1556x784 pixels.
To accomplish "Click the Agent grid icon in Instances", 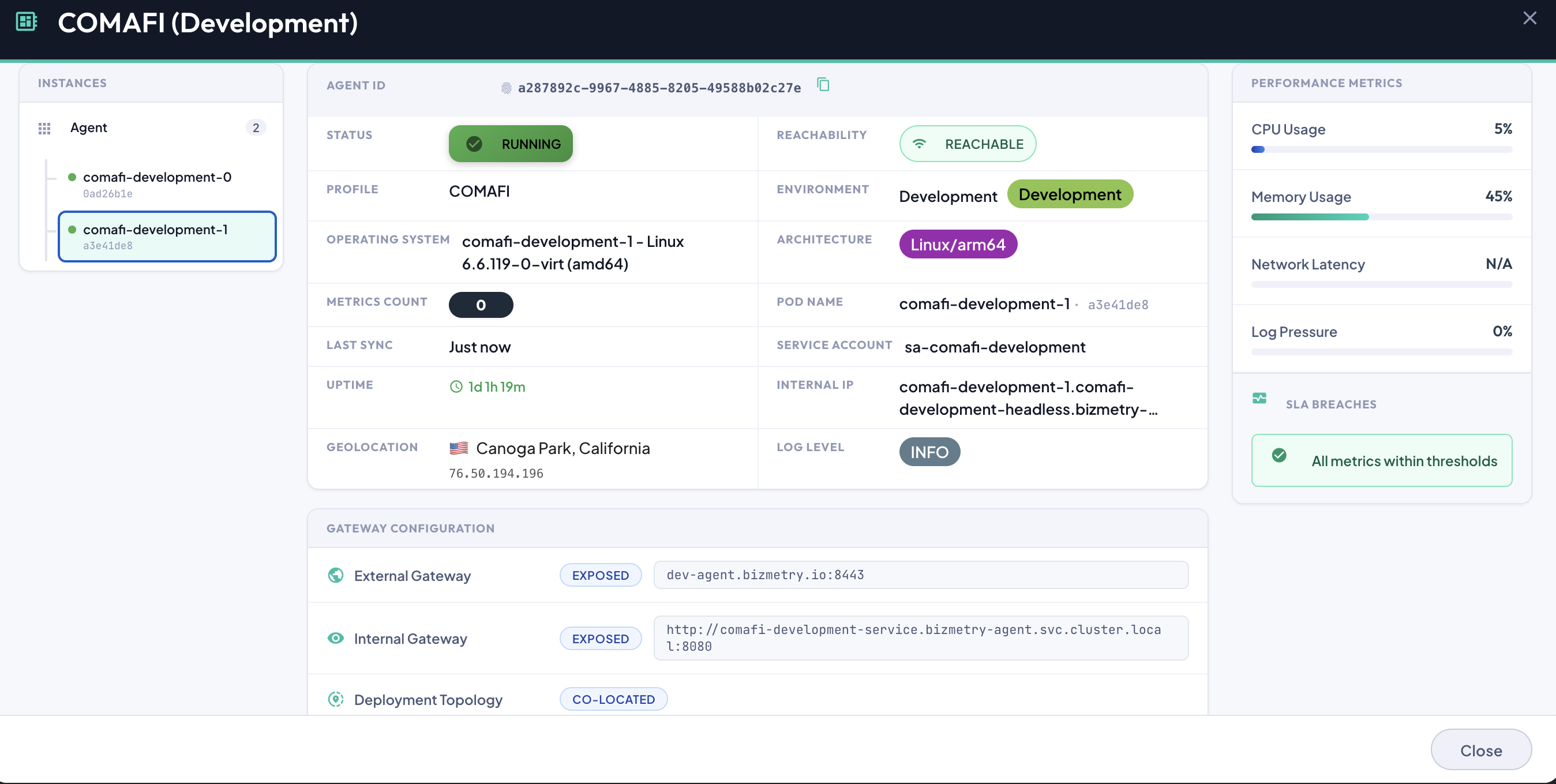I will click(x=44, y=128).
